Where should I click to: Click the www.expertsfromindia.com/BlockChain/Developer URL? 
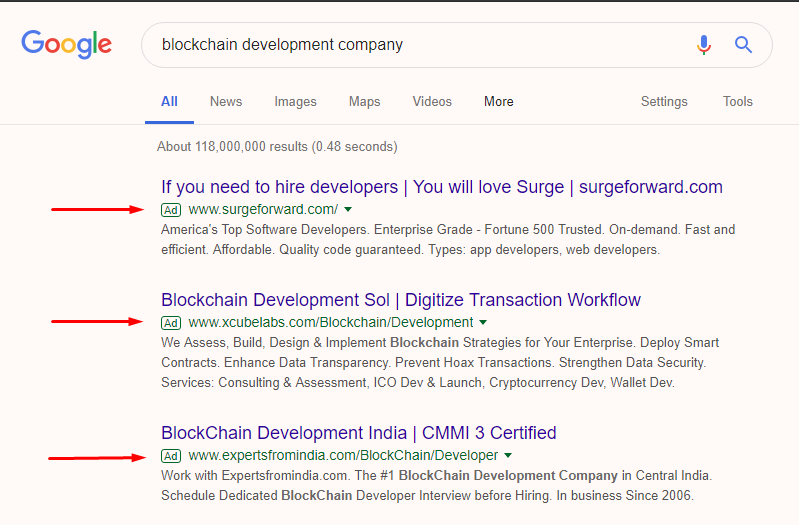coord(343,456)
